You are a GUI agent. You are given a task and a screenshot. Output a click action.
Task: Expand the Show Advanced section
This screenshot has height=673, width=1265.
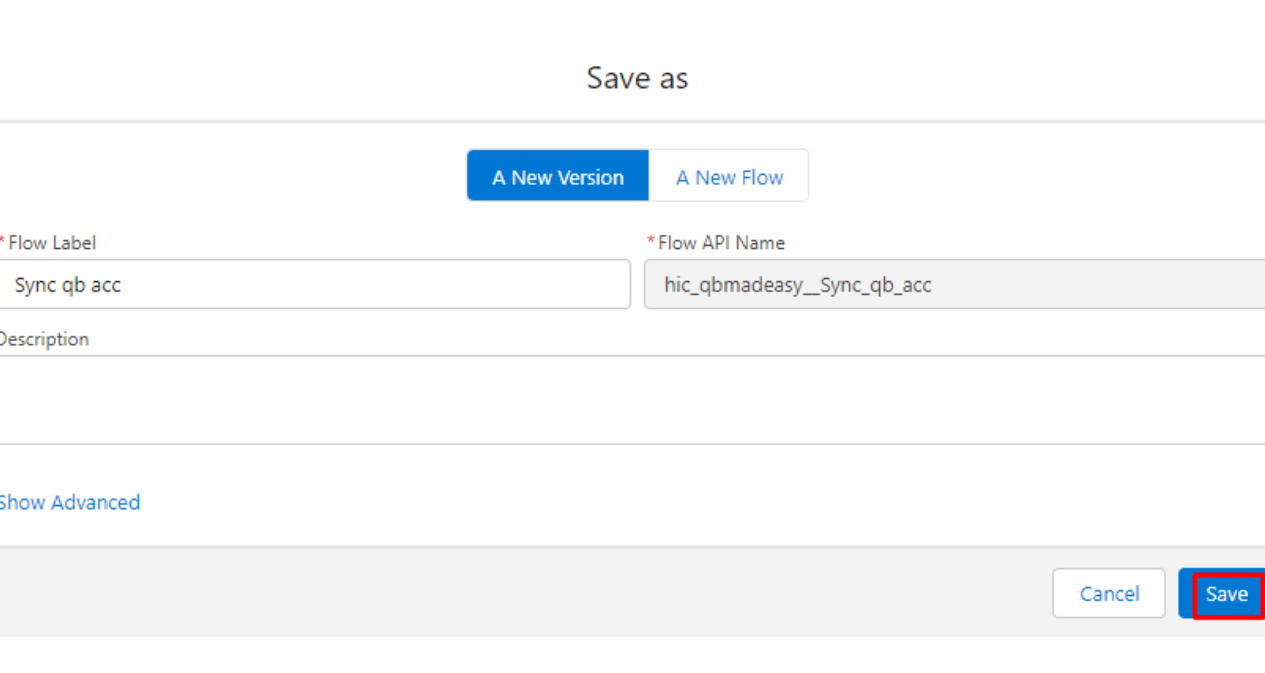(69, 502)
